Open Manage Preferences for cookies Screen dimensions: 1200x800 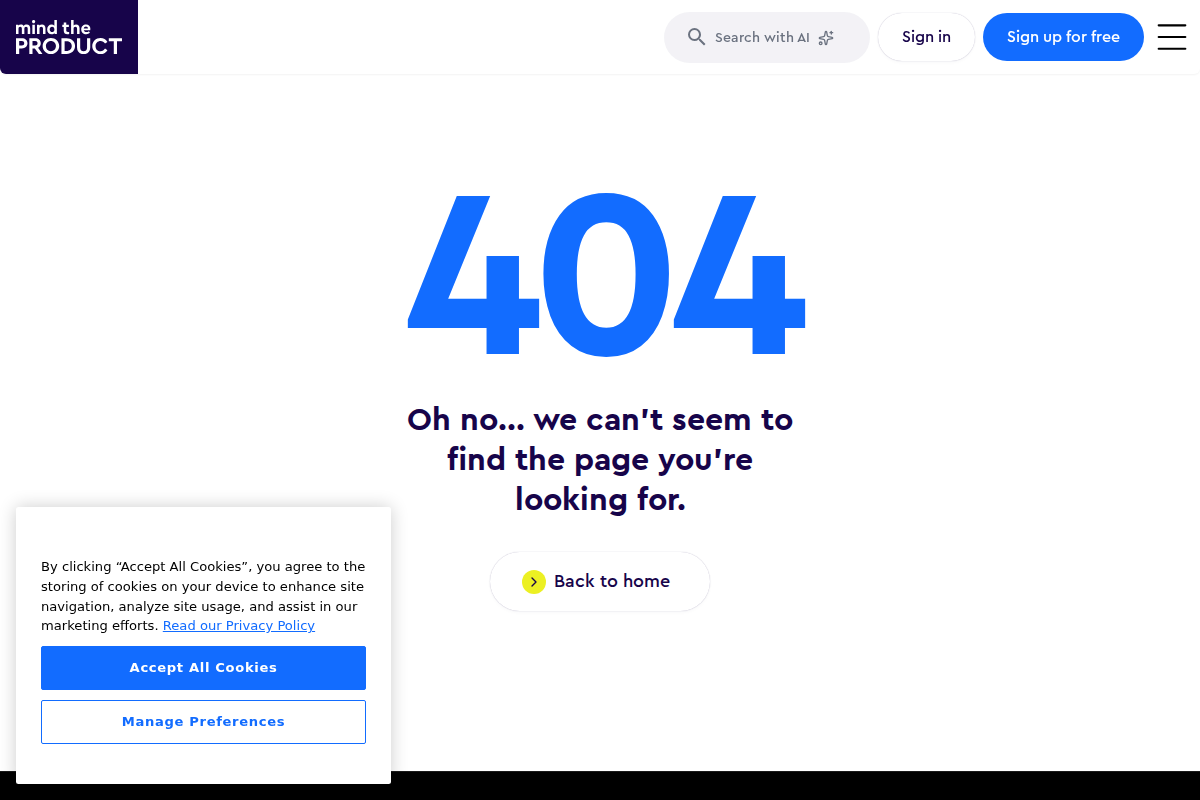(203, 722)
